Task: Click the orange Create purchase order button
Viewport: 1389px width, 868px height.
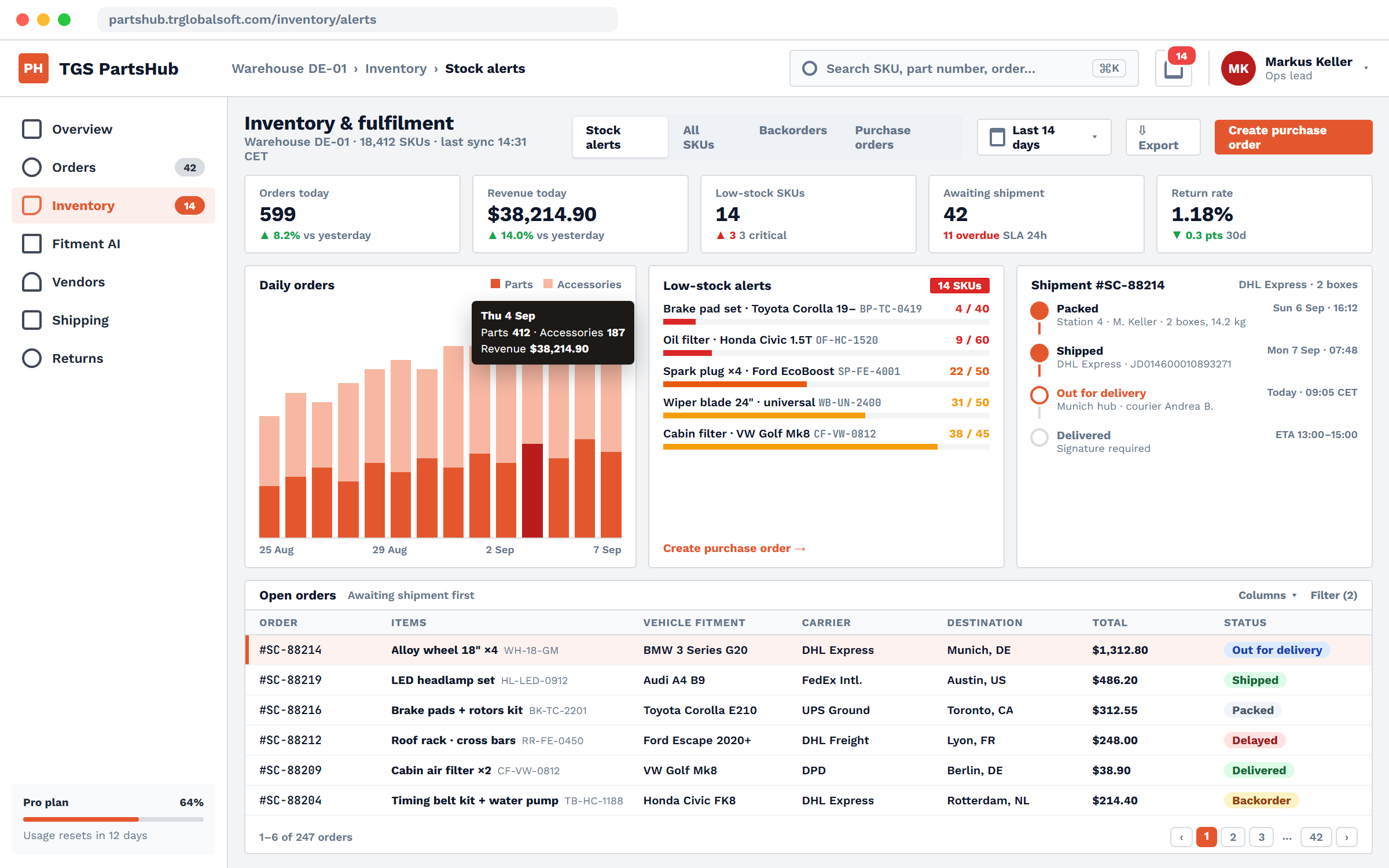Action: tap(1293, 137)
